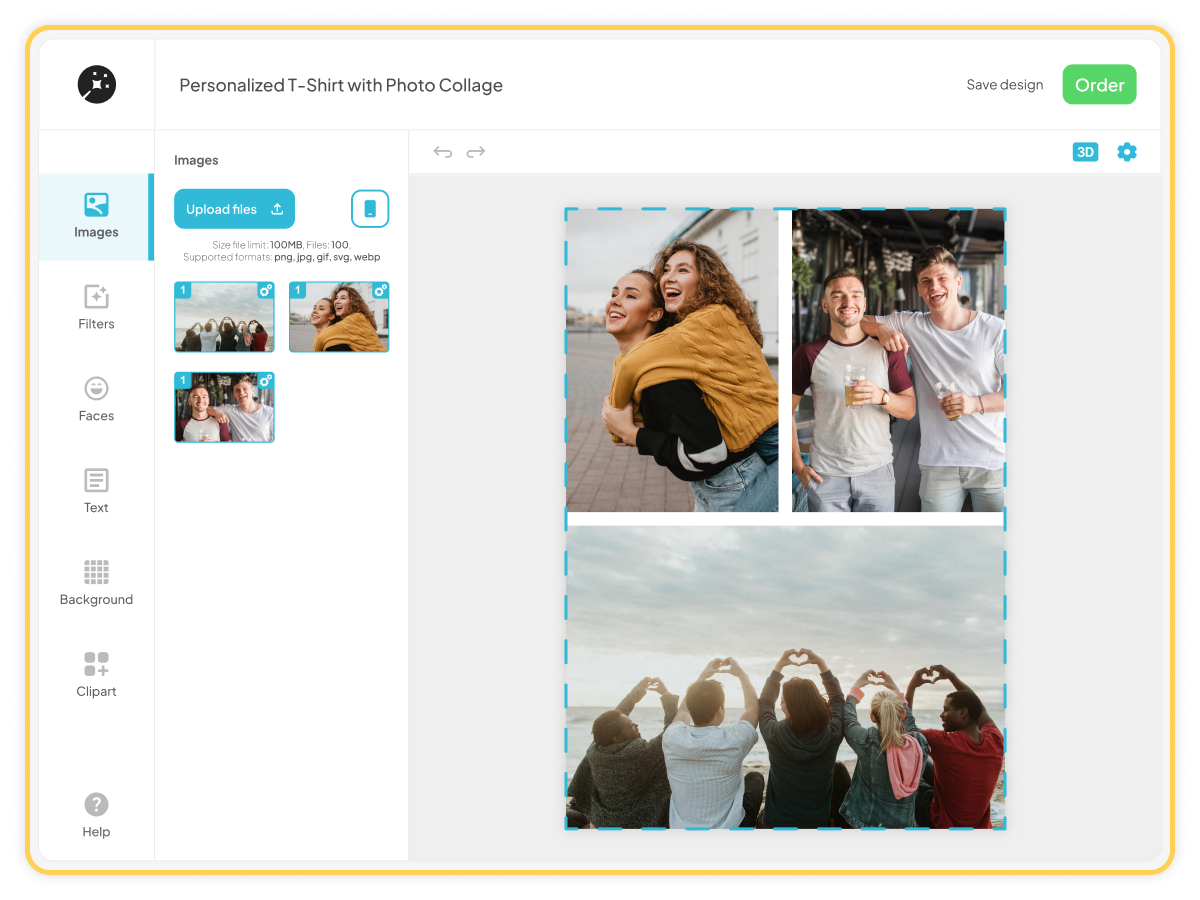Save the design
Viewport: 1200px width, 900px height.
point(1004,85)
